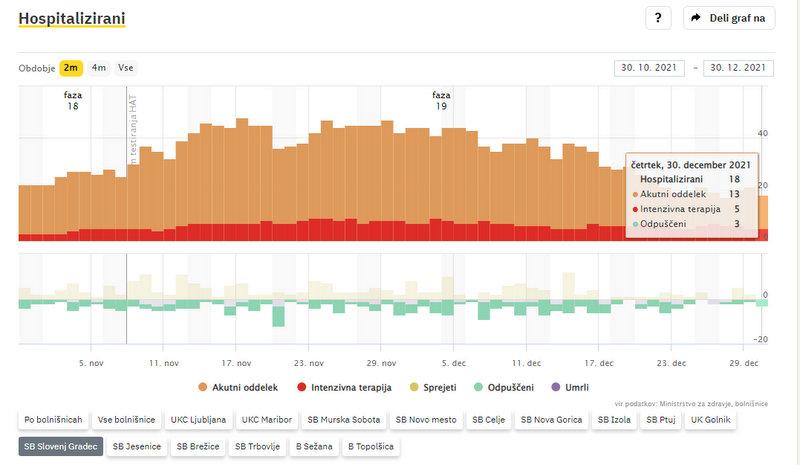Choose SB Murska Sobota hospital
The width and height of the screenshot is (800, 465).
(x=344, y=421)
